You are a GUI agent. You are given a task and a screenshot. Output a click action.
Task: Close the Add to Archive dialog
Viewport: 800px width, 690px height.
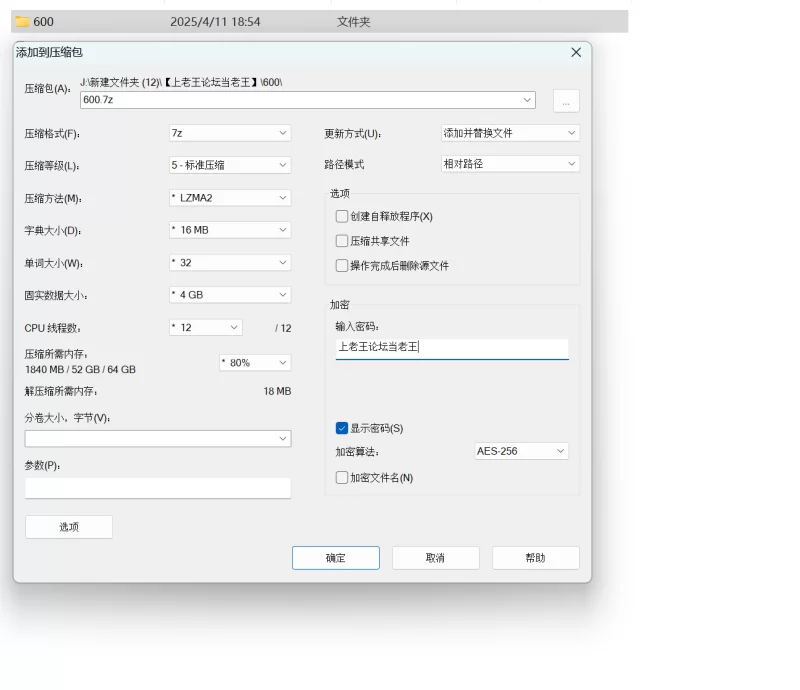(576, 52)
